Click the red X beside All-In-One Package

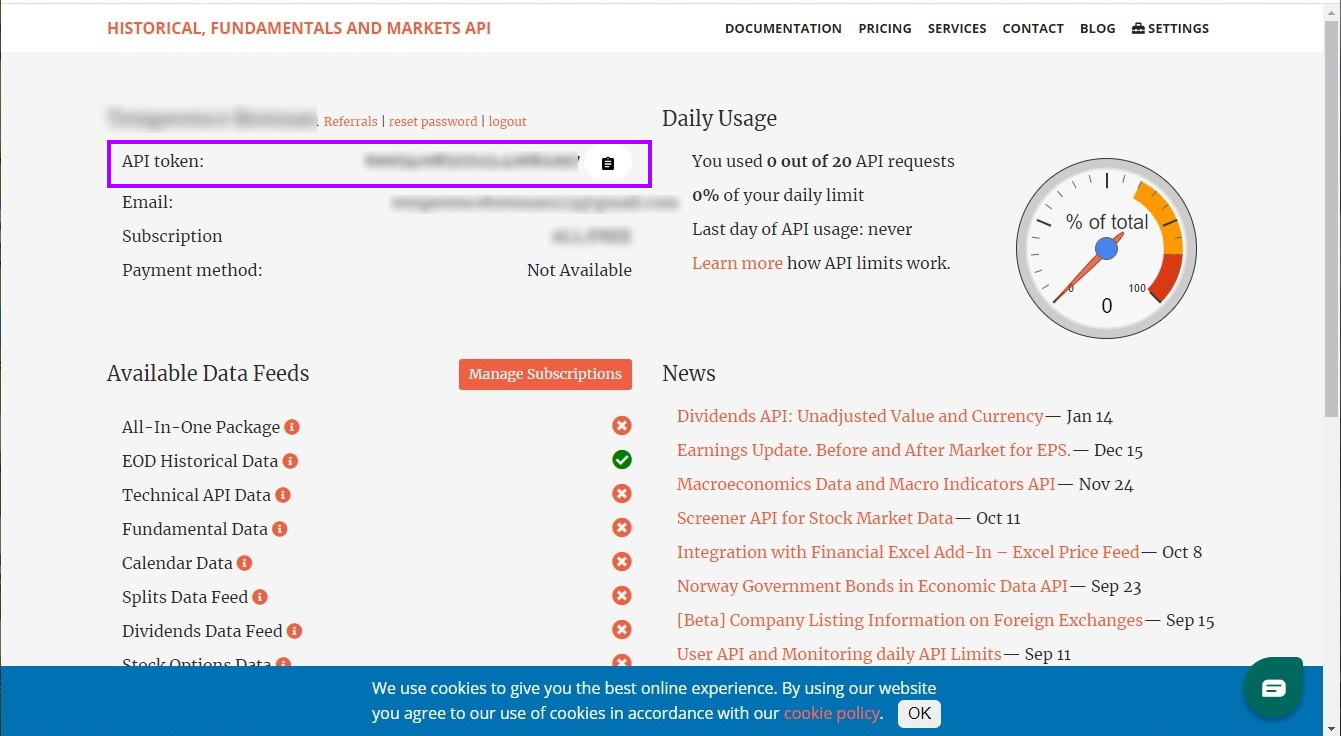pos(621,425)
